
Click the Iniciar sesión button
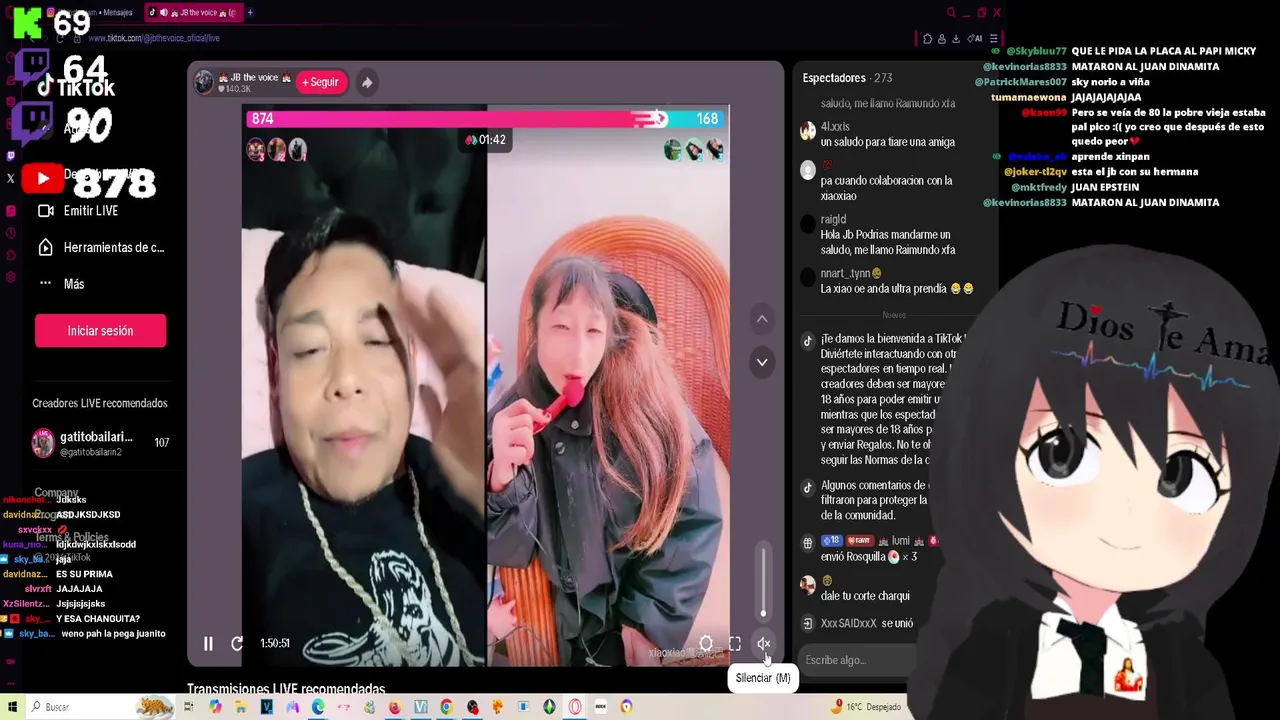(x=100, y=331)
